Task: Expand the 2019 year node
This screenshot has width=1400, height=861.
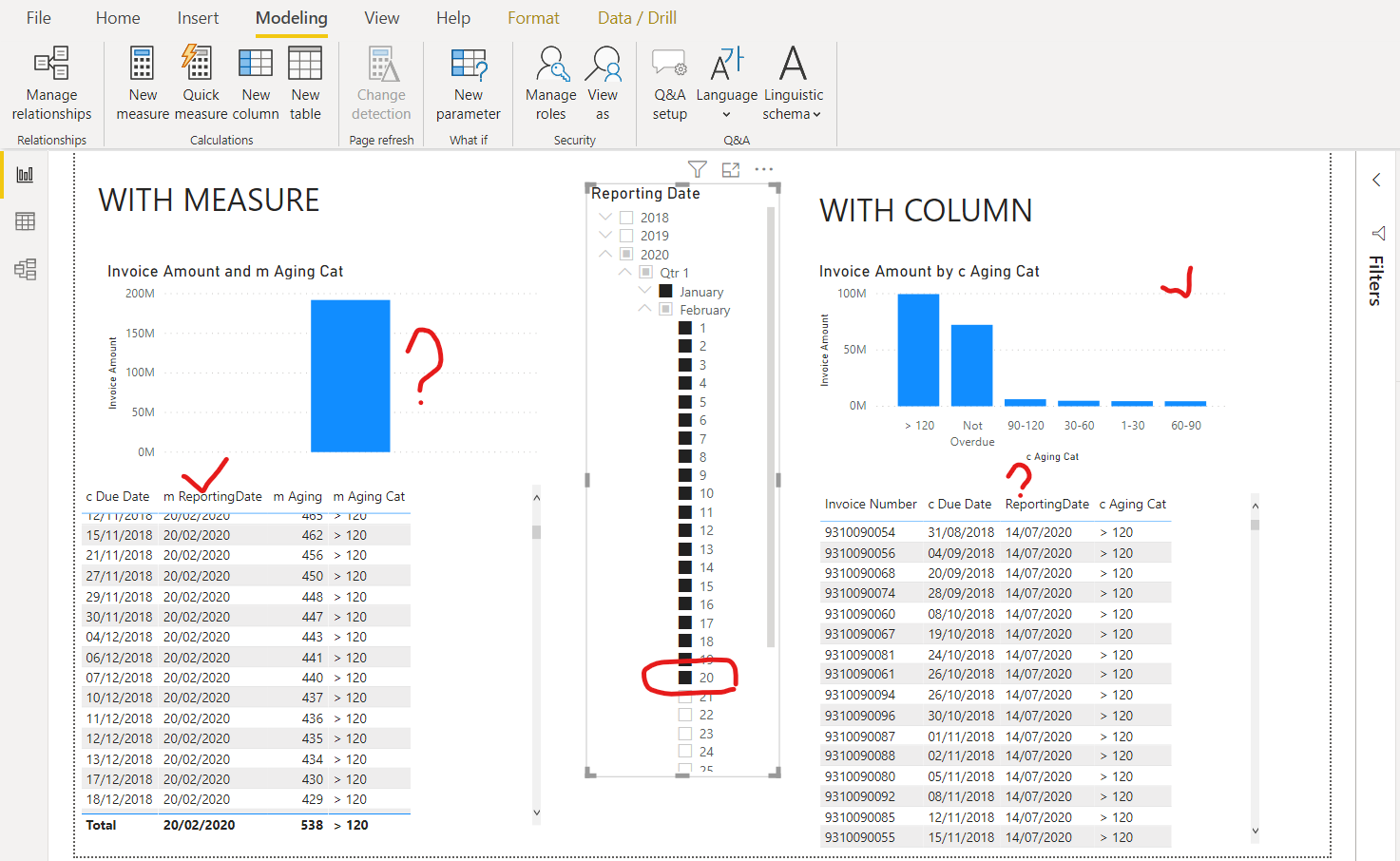Action: [605, 236]
